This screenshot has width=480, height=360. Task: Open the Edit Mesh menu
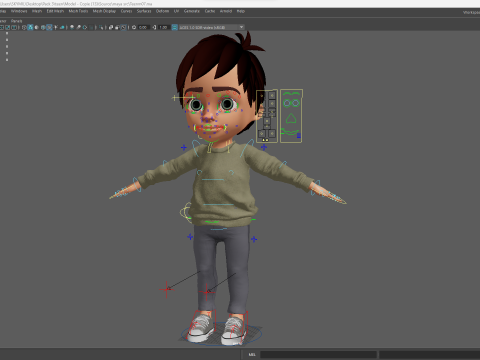point(55,11)
